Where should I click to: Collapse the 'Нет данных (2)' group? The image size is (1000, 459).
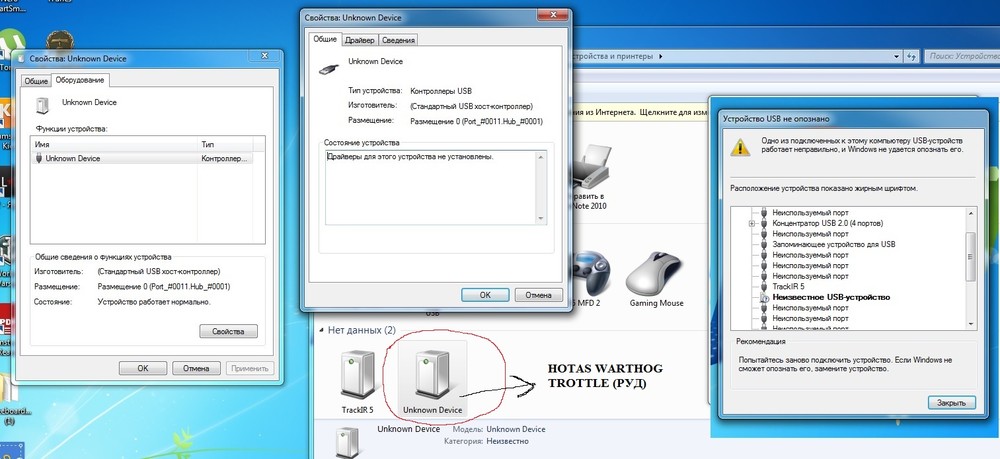point(321,331)
